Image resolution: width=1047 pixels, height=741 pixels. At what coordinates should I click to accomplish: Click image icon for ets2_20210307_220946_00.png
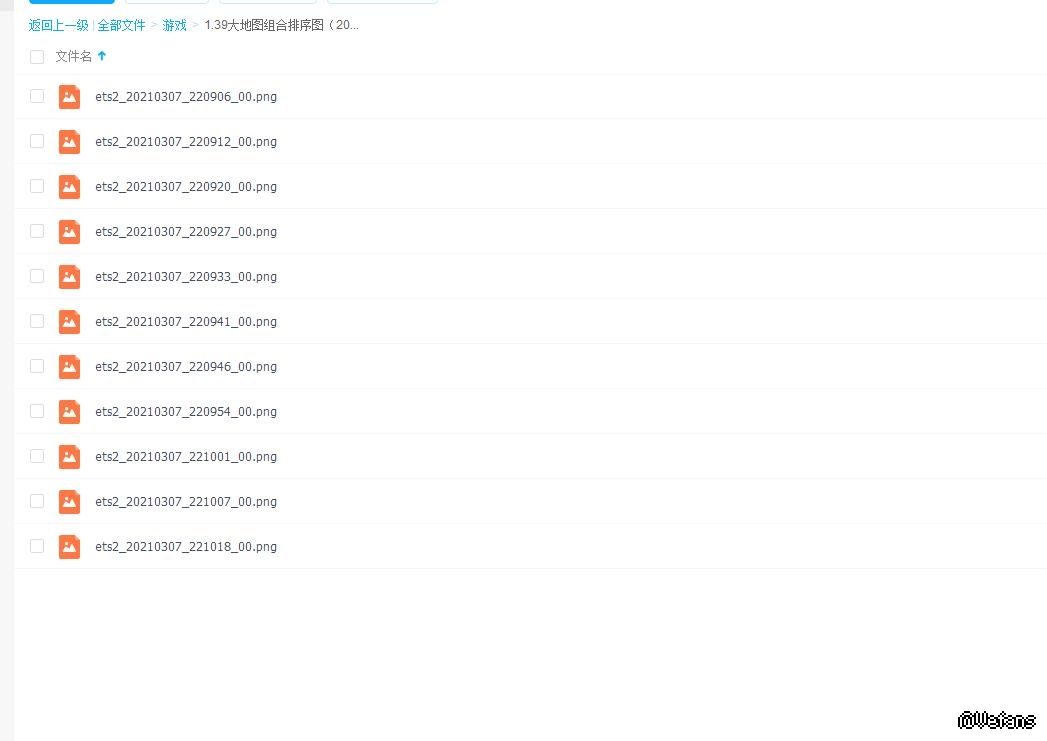coord(69,366)
